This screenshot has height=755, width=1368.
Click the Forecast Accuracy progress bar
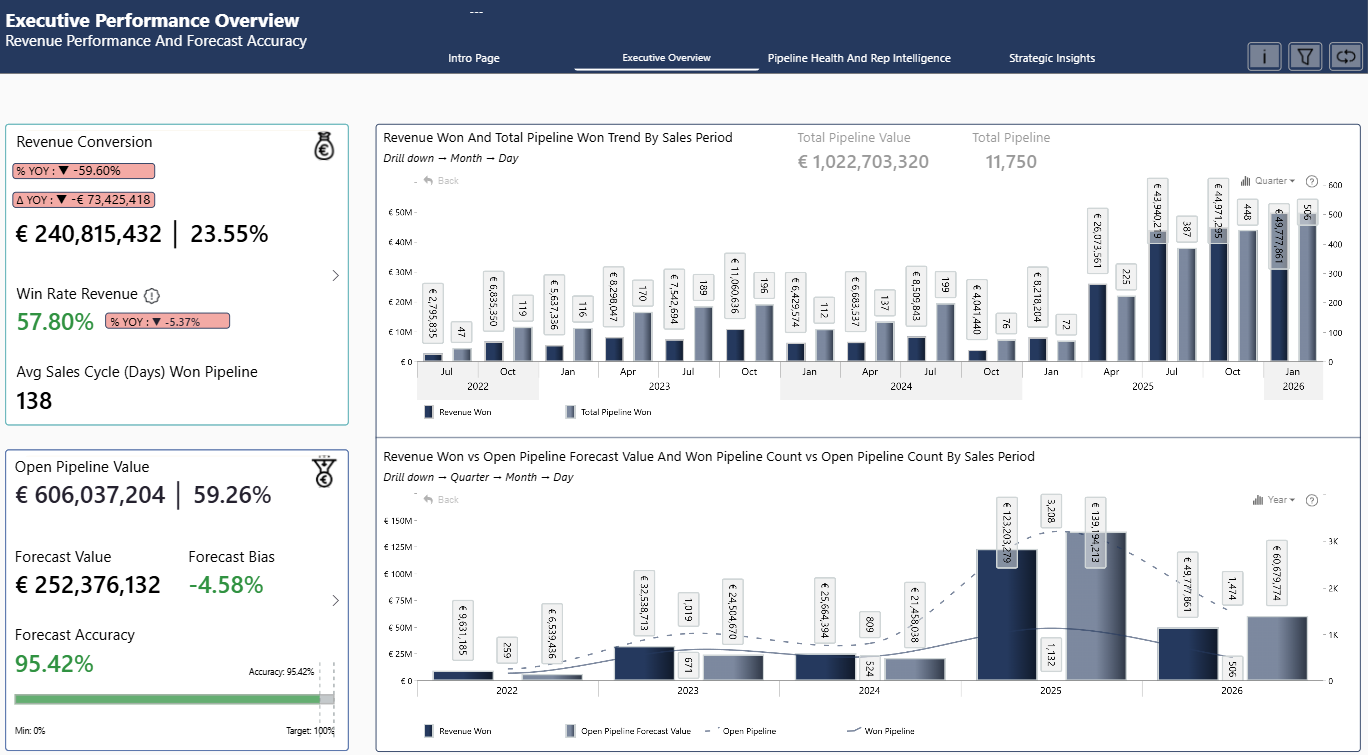(x=174, y=699)
